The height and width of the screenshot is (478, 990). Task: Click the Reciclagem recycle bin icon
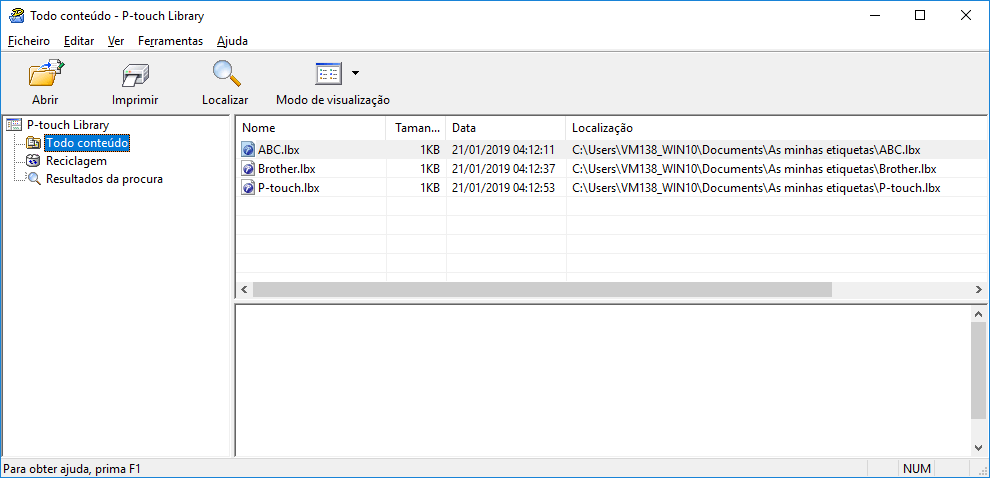(x=33, y=161)
